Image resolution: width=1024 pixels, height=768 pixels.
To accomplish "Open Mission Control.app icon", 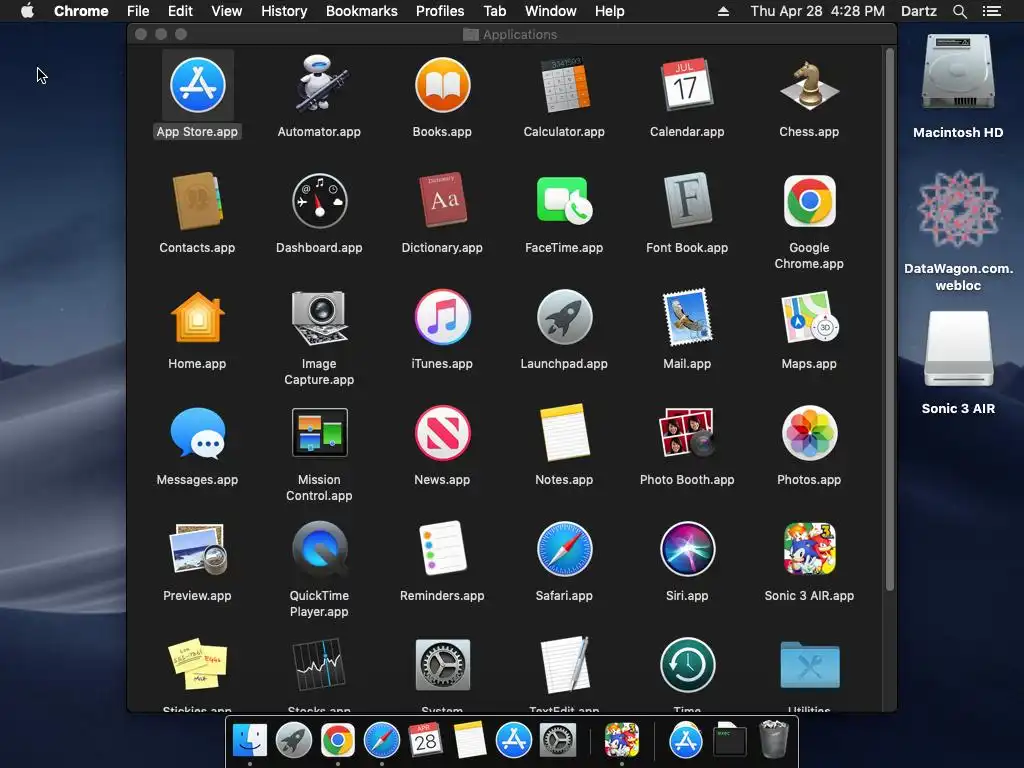I will click(x=319, y=433).
